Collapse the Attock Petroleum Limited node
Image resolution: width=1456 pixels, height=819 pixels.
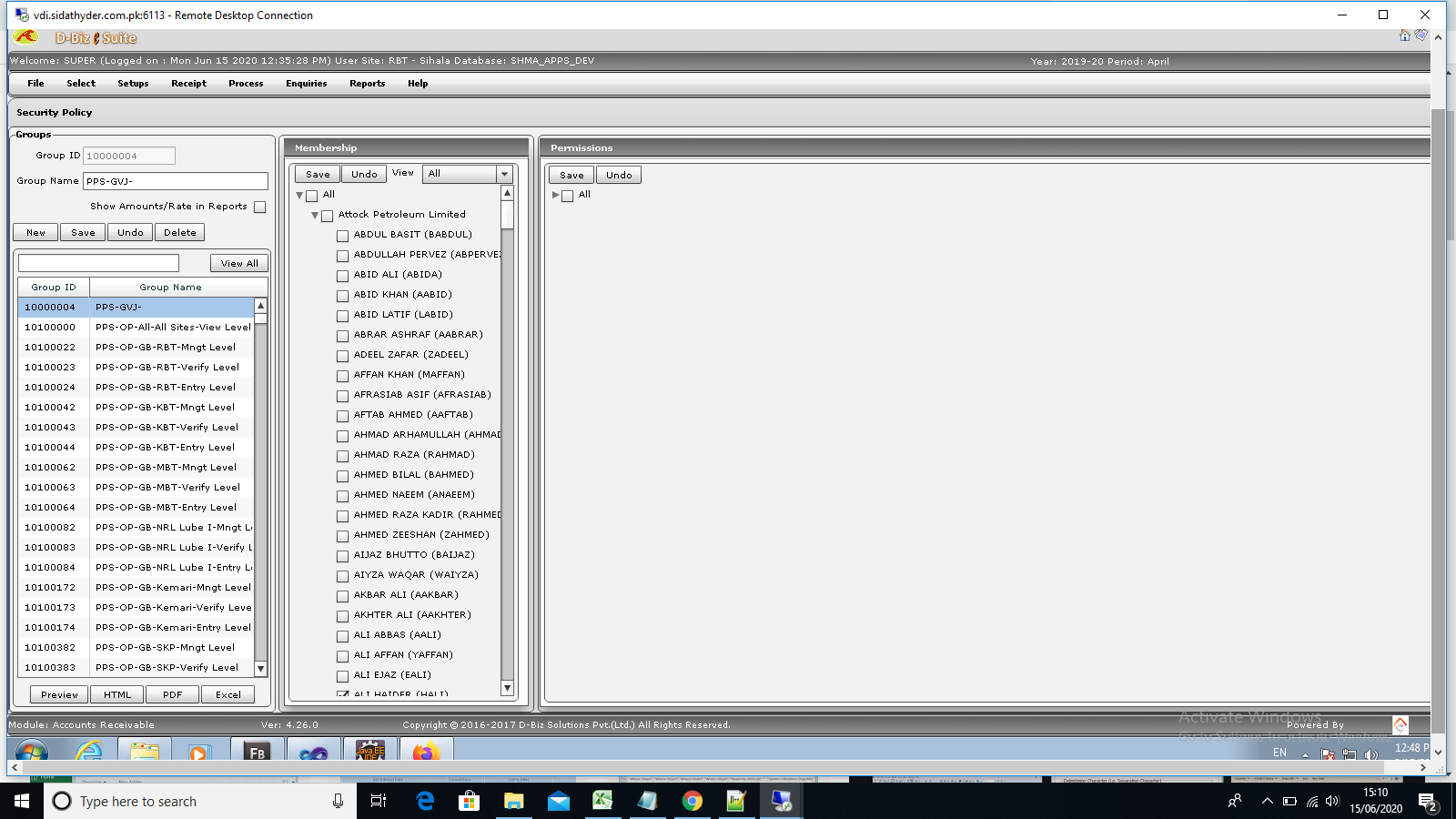315,215
